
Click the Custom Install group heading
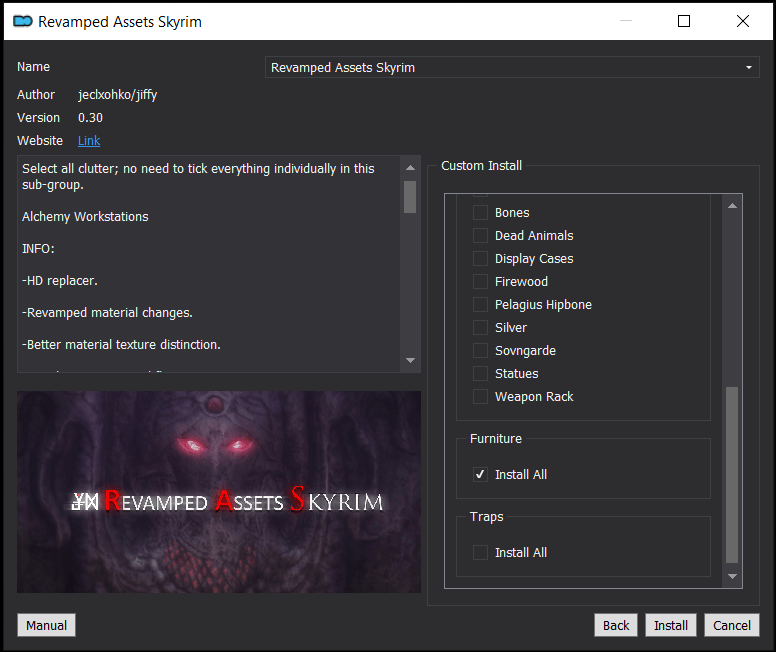click(x=482, y=166)
